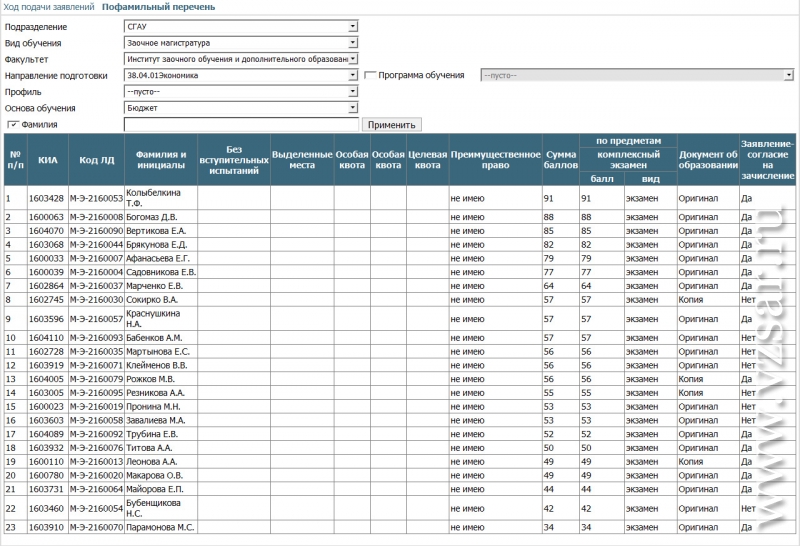Screen dimensions: 800x546
Task: Click КИА number 1600063
Action: click(46, 217)
